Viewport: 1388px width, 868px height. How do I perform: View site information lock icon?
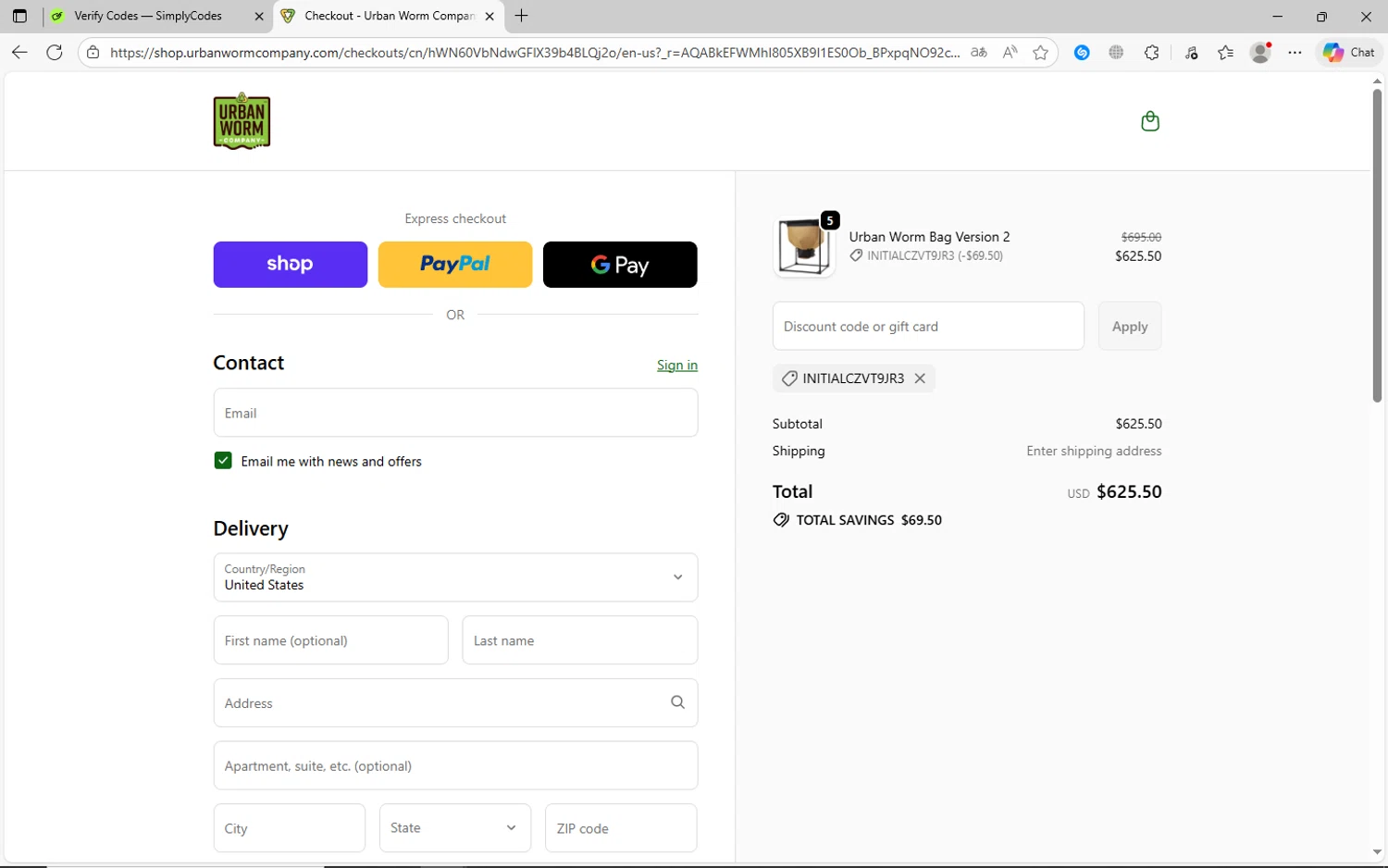tap(93, 53)
